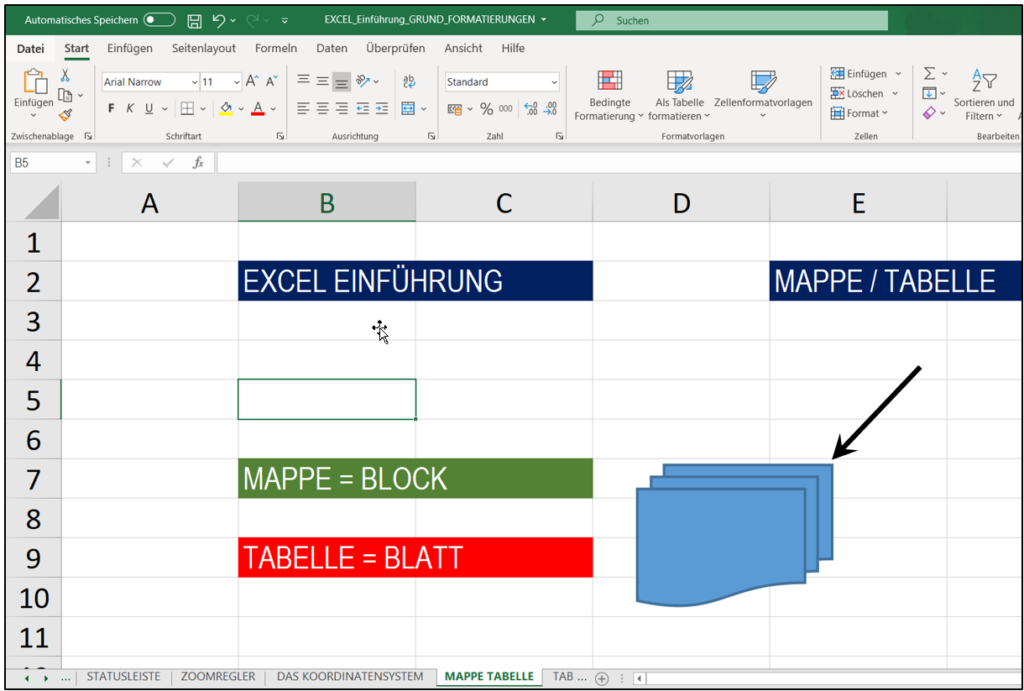
Task: Switch to the Einfügen ribbon tab
Action: coord(130,48)
